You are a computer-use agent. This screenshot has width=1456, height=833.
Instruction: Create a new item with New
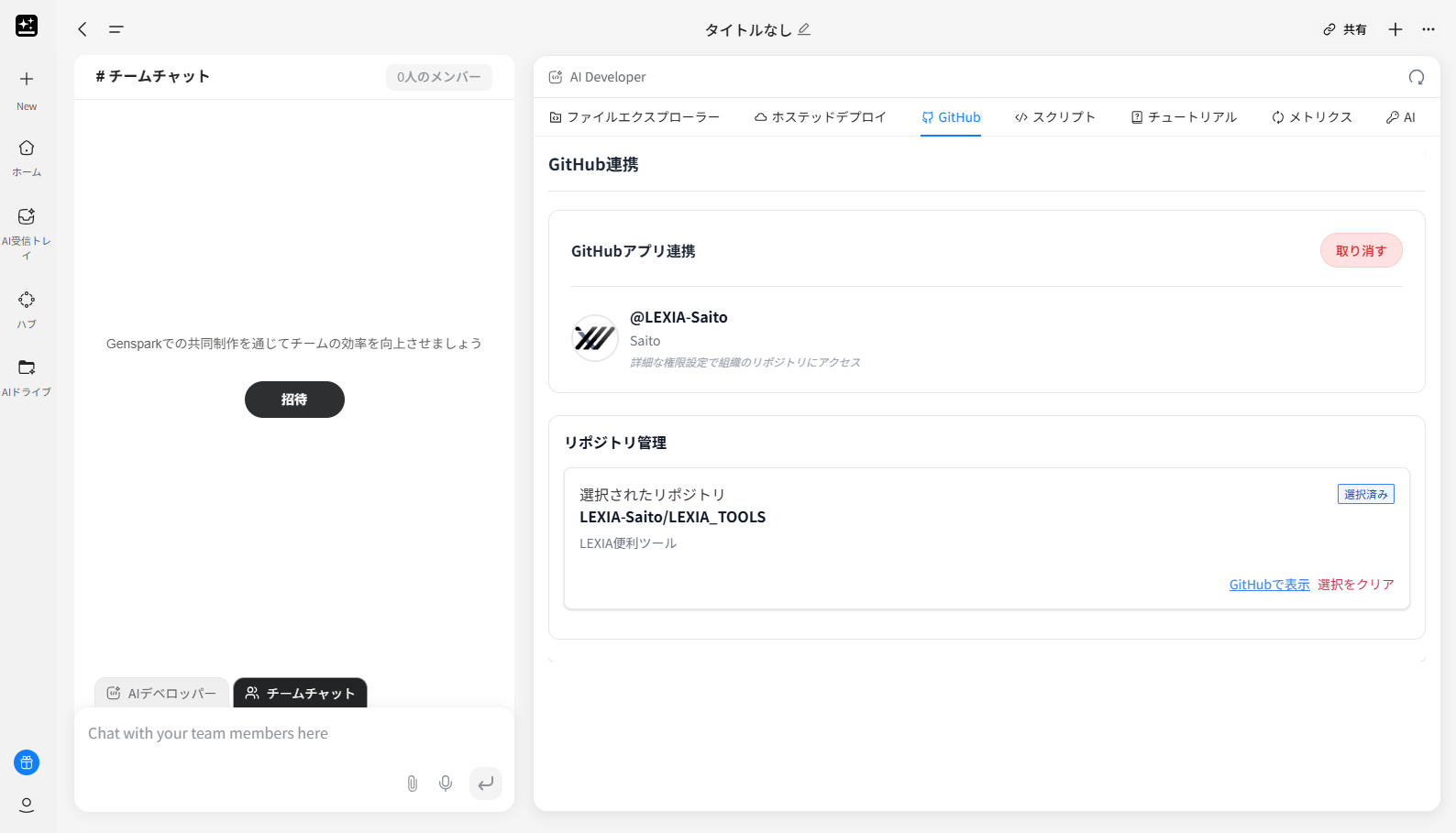pyautogui.click(x=27, y=90)
